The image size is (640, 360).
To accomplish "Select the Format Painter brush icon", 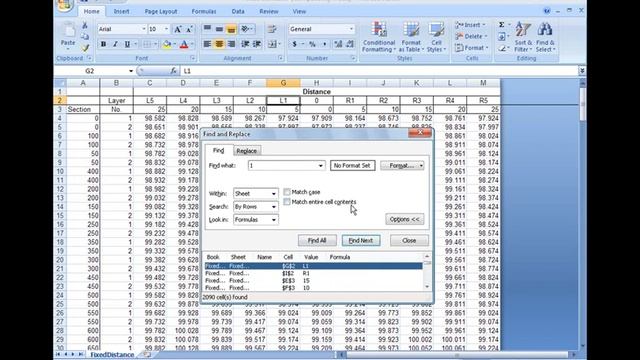I will (x=85, y=48).
